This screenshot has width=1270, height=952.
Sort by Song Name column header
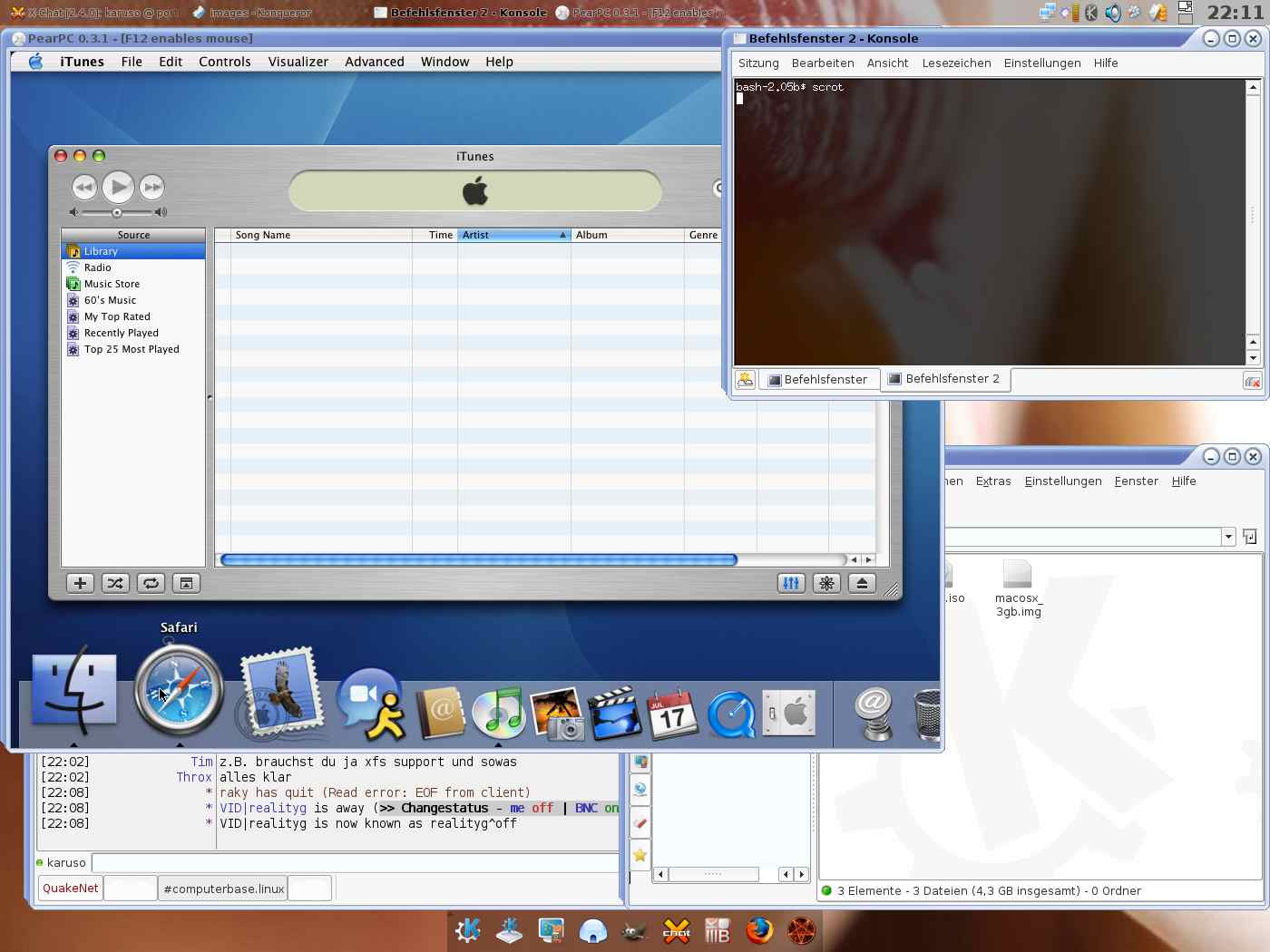tap(321, 235)
